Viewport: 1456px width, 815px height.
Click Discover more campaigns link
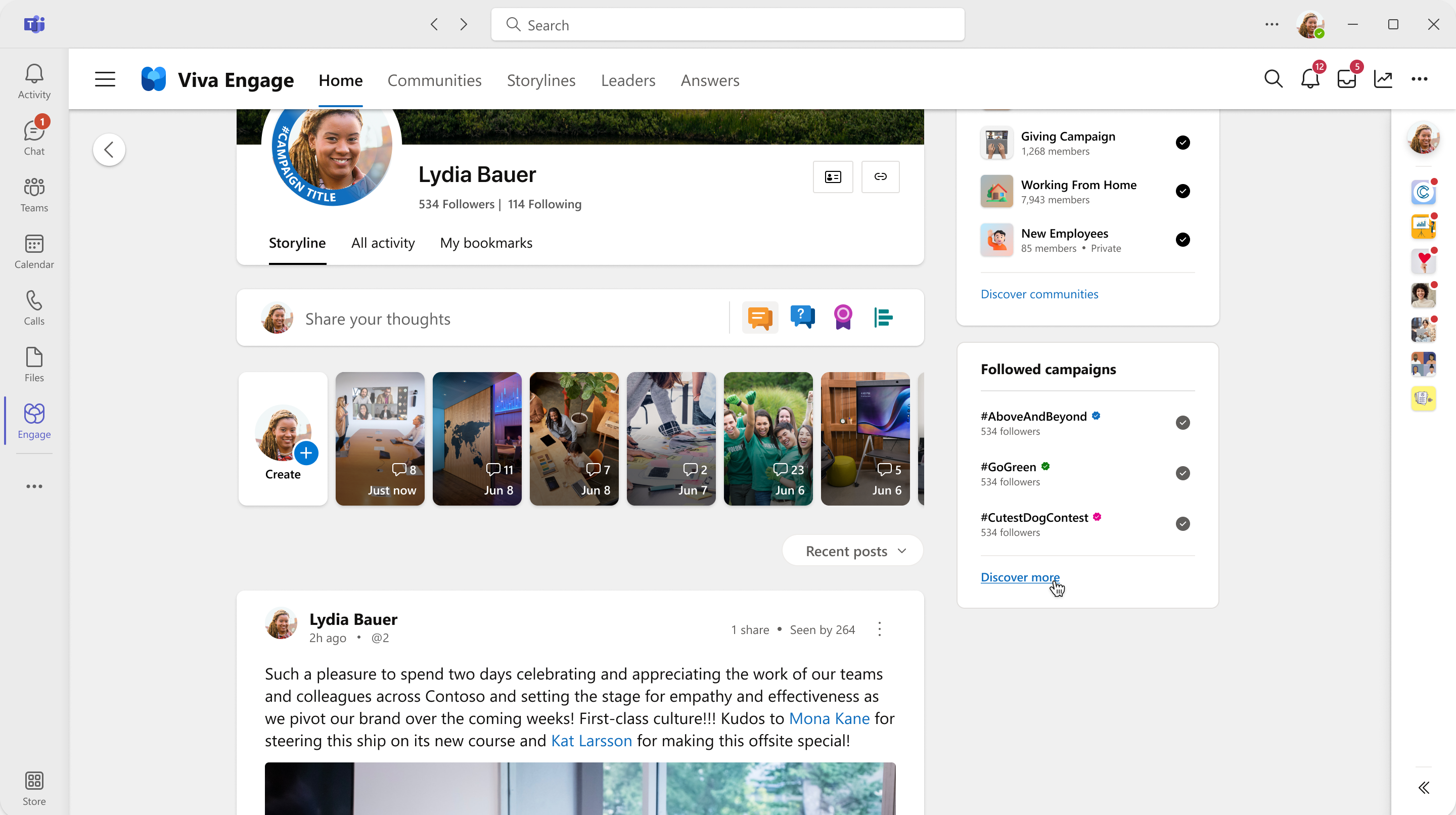1020,577
